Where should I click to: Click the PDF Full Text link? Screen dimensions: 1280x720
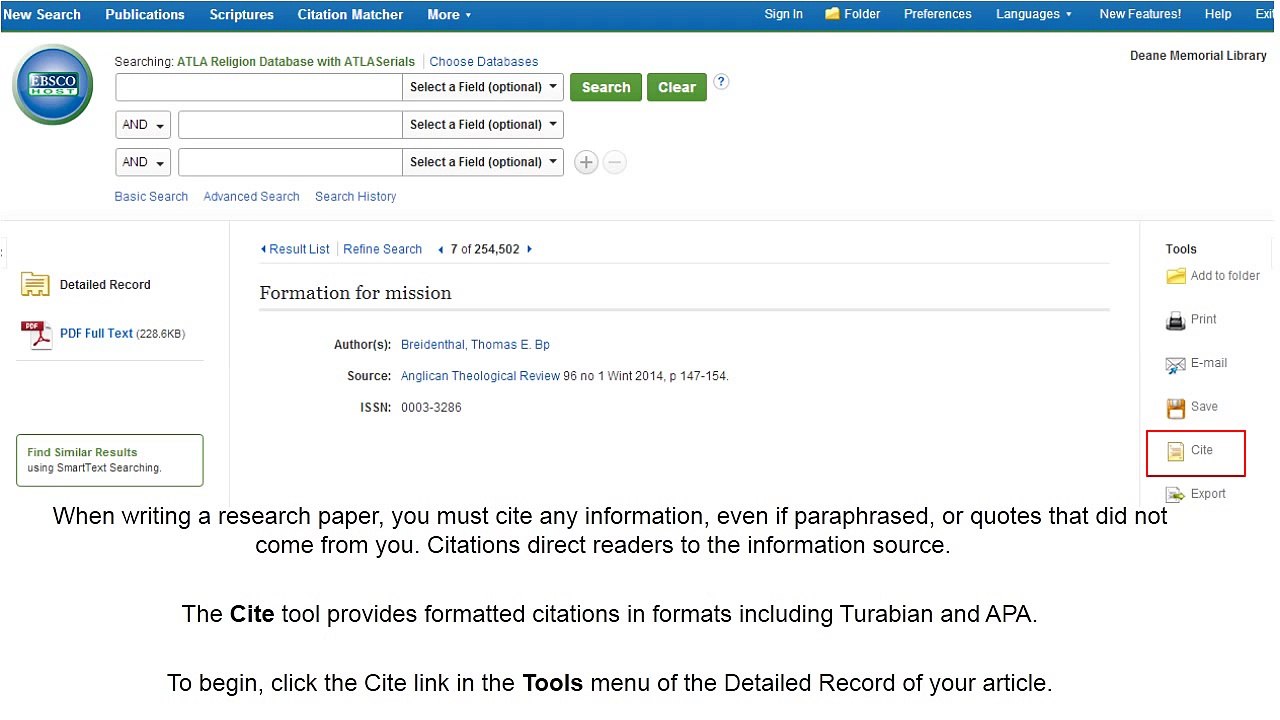tap(96, 334)
